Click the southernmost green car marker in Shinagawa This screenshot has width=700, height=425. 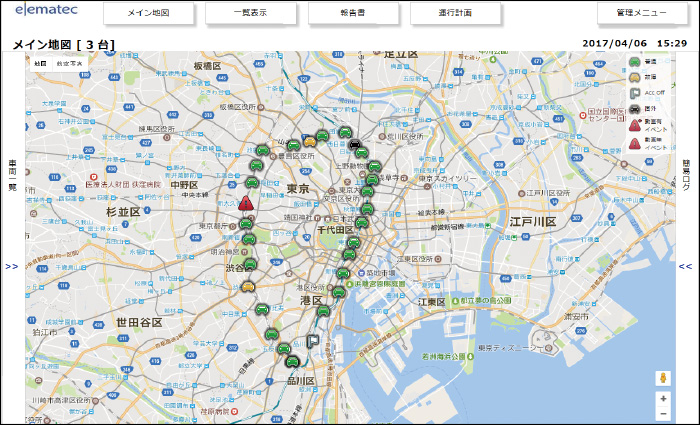point(292,361)
